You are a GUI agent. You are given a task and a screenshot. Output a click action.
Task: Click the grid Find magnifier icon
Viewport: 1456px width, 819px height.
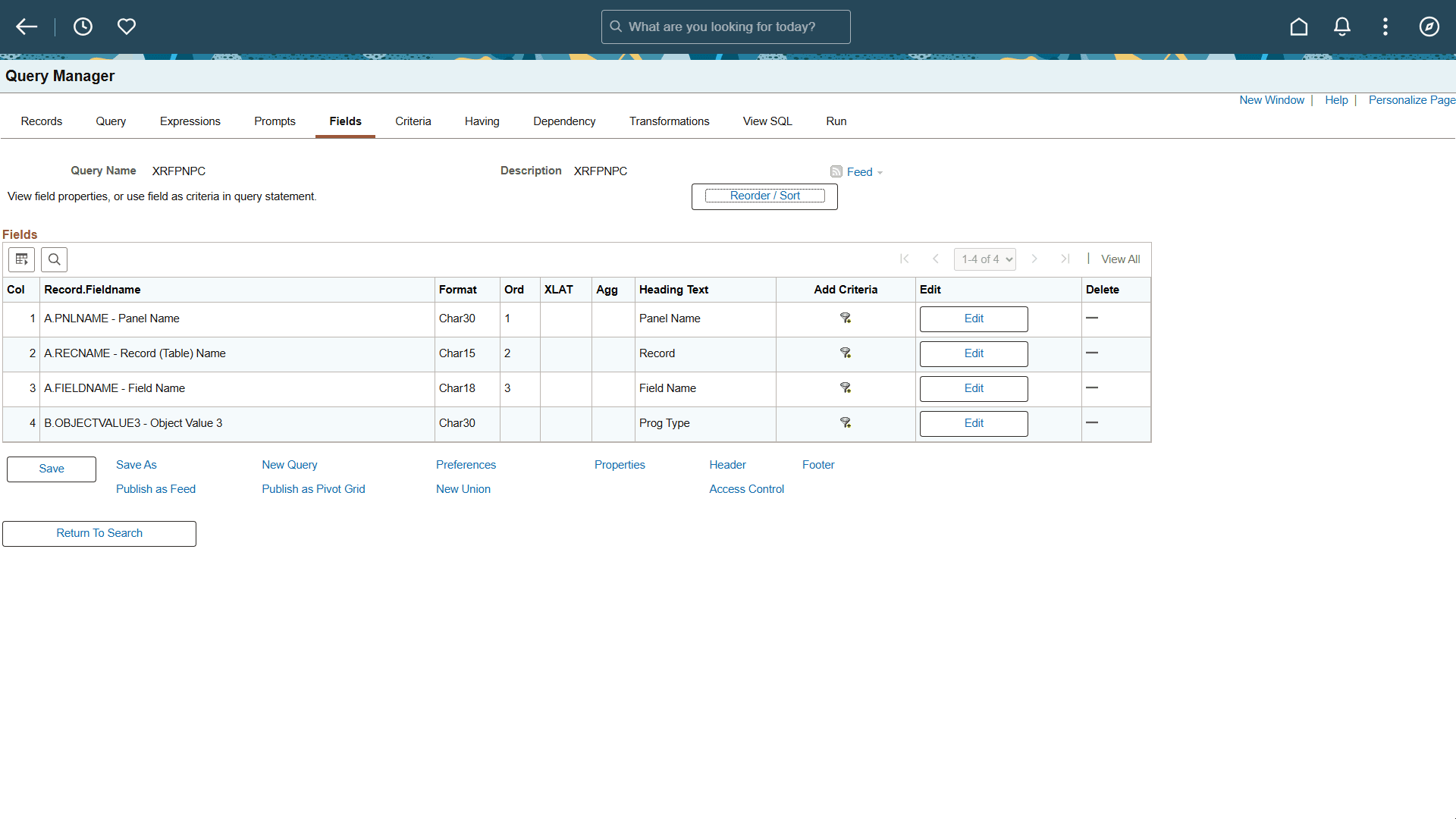tap(55, 259)
